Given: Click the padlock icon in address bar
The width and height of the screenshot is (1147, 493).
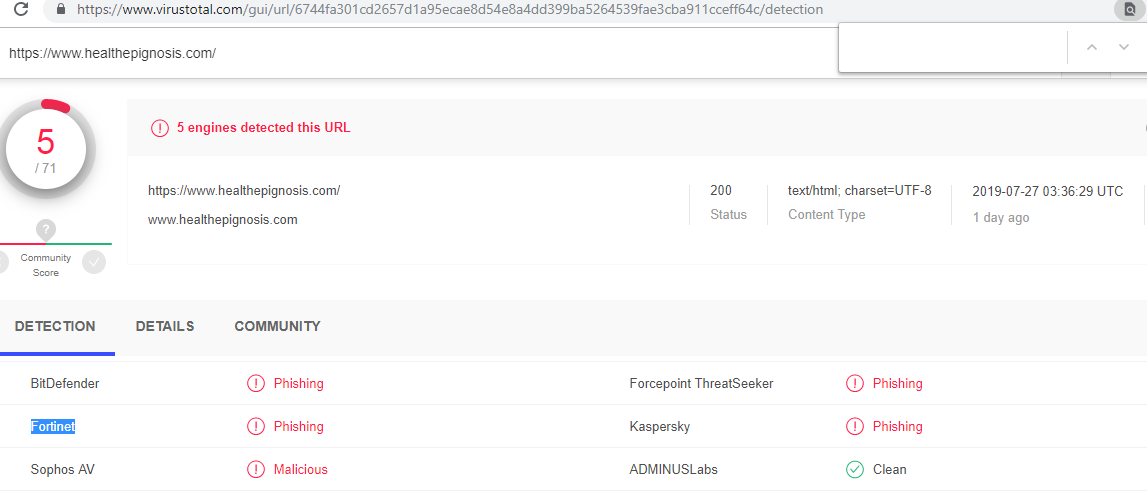Looking at the screenshot, I should (x=61, y=10).
